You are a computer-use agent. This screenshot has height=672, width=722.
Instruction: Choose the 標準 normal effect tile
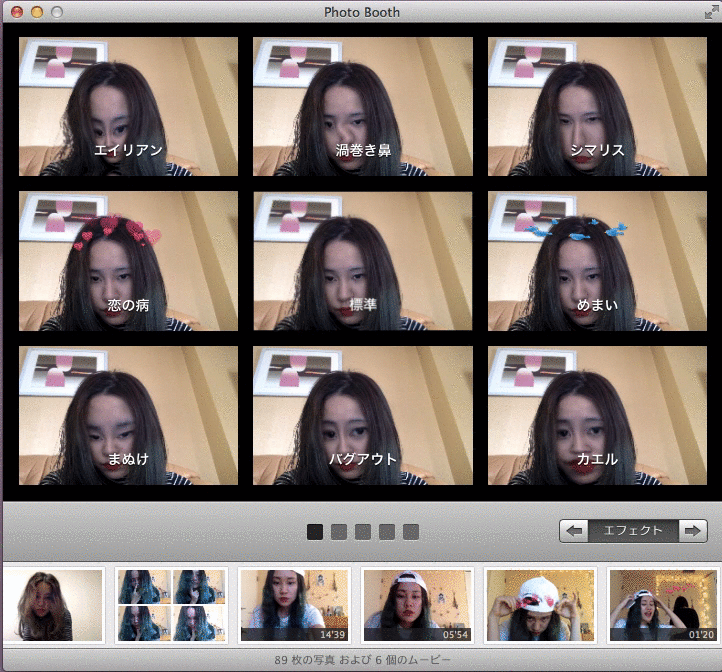(363, 261)
